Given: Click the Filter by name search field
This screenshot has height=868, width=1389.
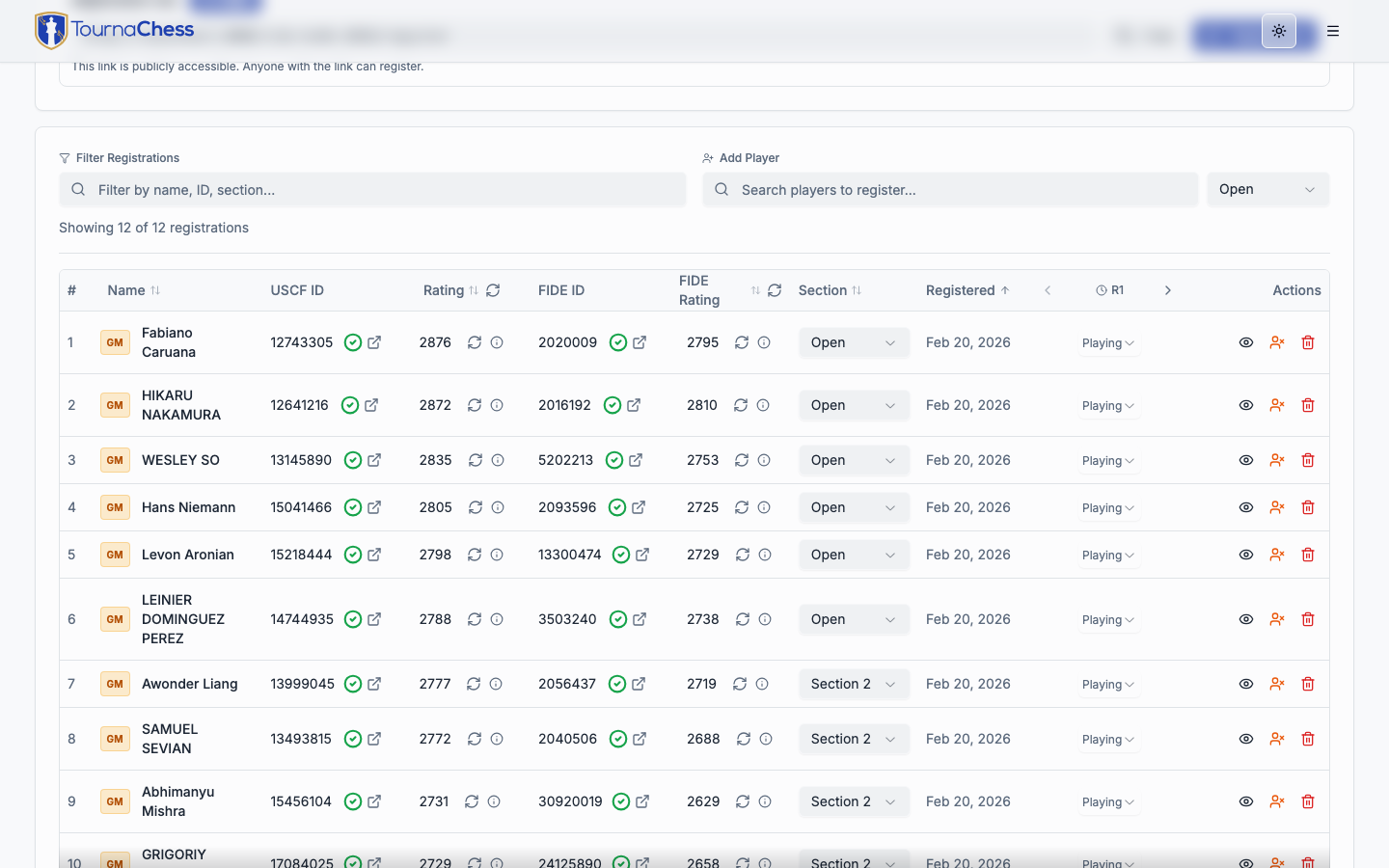Looking at the screenshot, I should 372,190.
